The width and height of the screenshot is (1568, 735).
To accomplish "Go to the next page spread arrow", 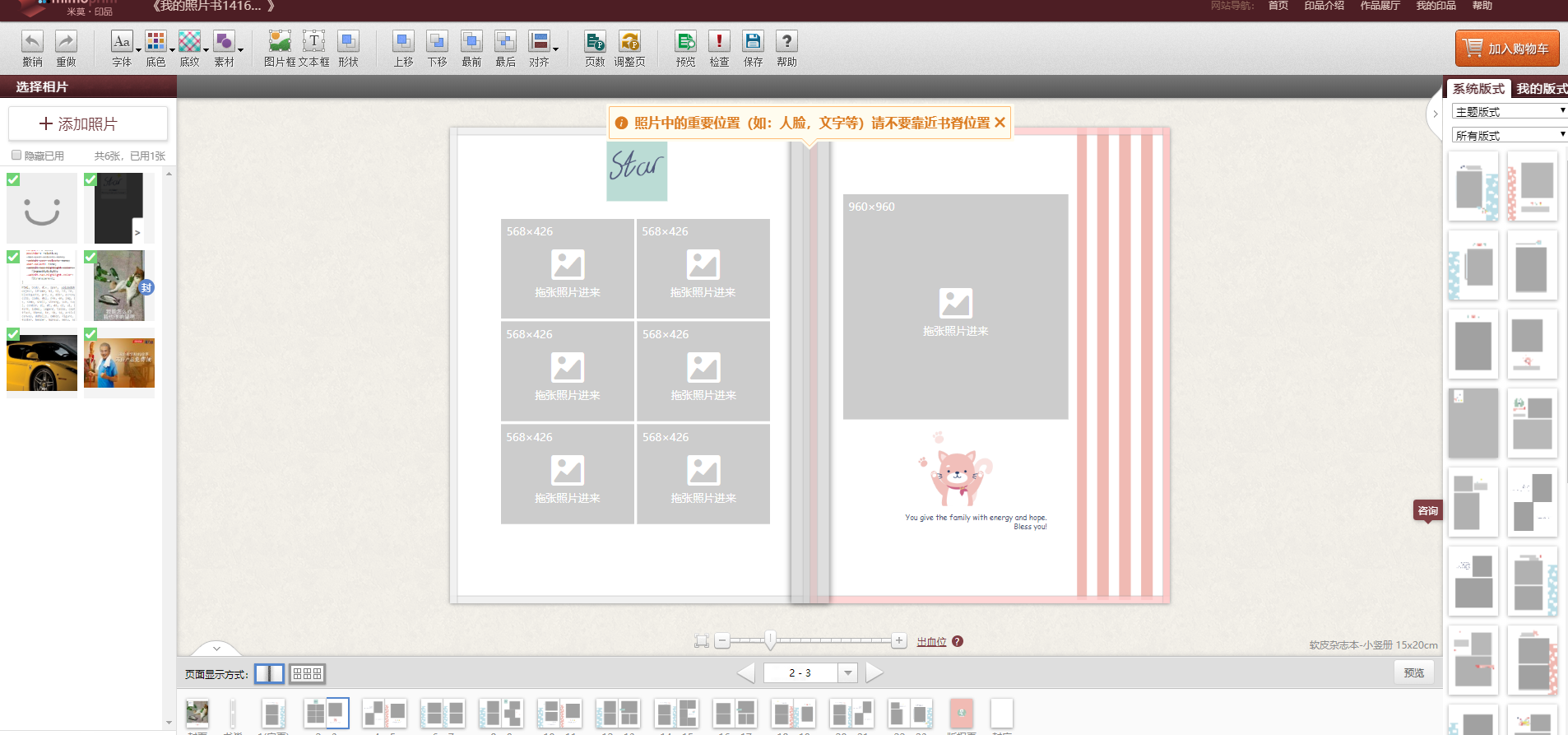I will click(x=874, y=672).
